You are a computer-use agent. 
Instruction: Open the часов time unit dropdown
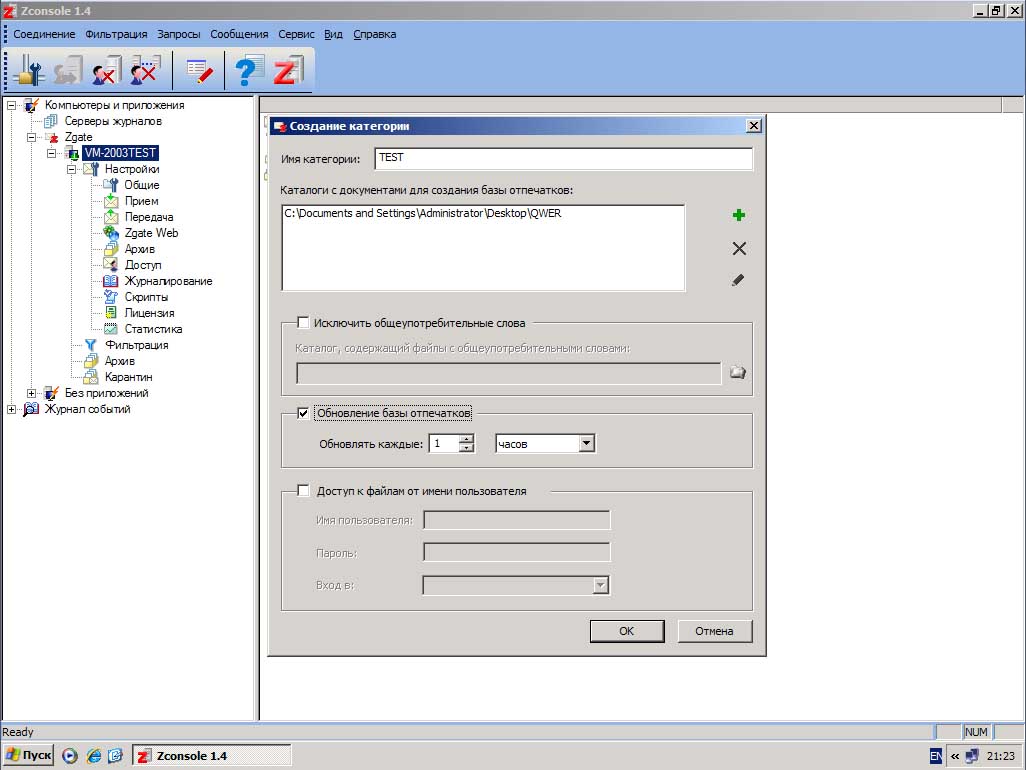[x=586, y=444]
